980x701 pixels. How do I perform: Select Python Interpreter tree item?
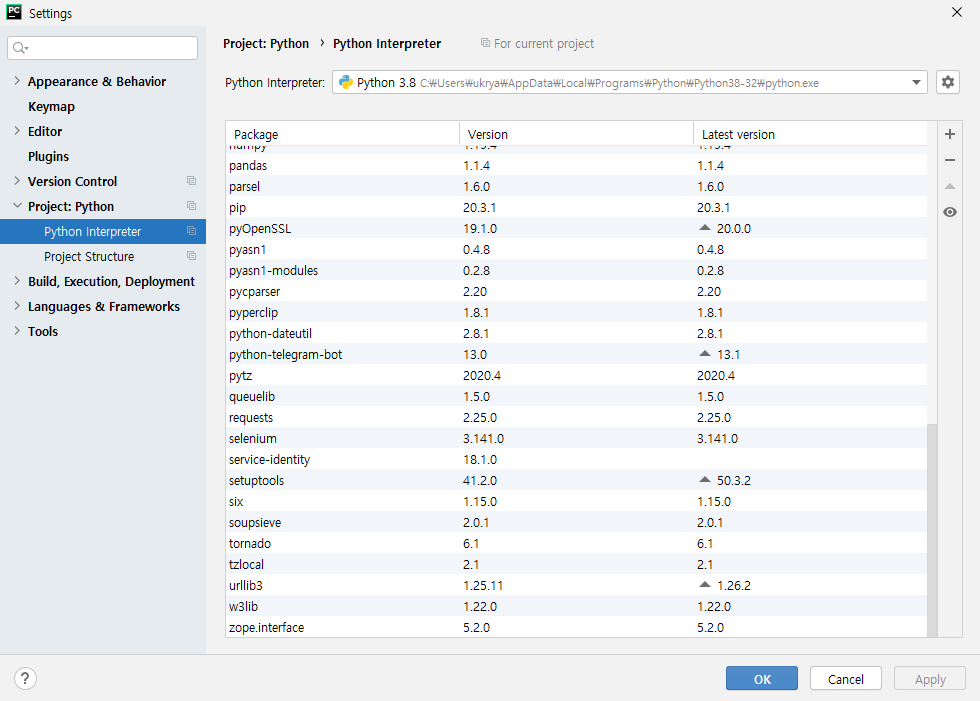click(x=102, y=231)
